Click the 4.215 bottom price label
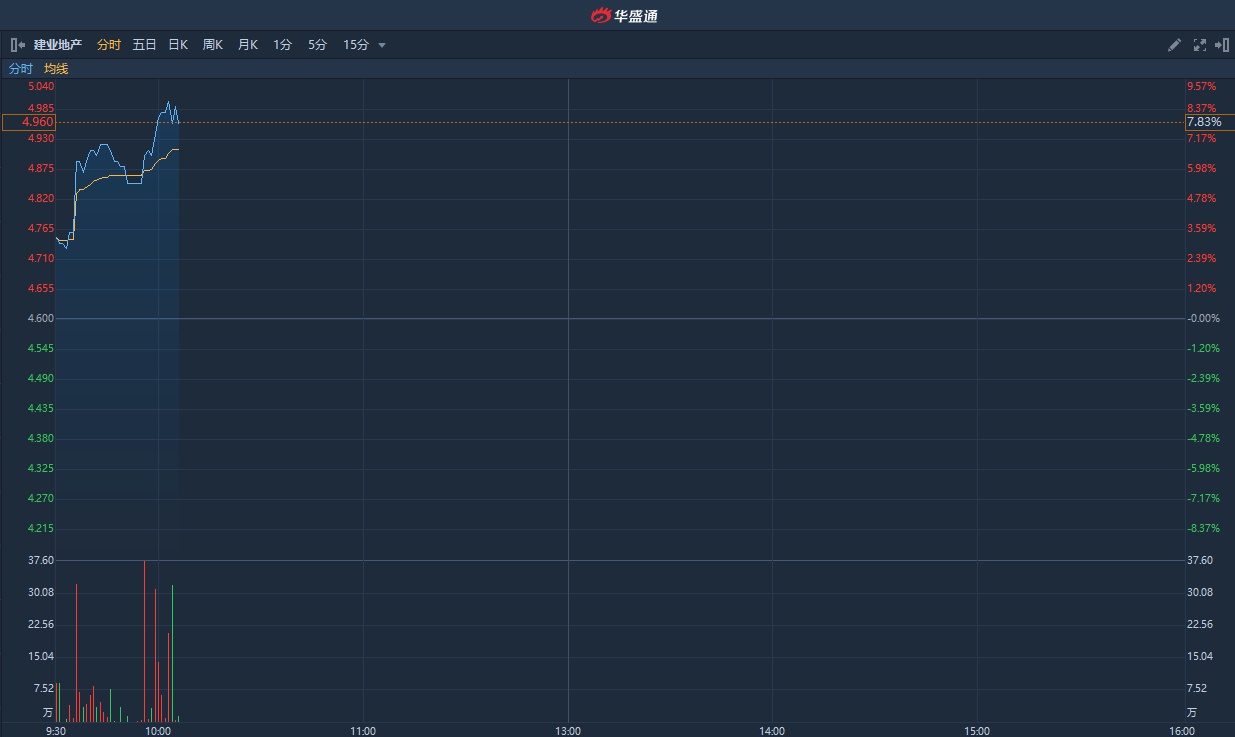 pos(41,528)
